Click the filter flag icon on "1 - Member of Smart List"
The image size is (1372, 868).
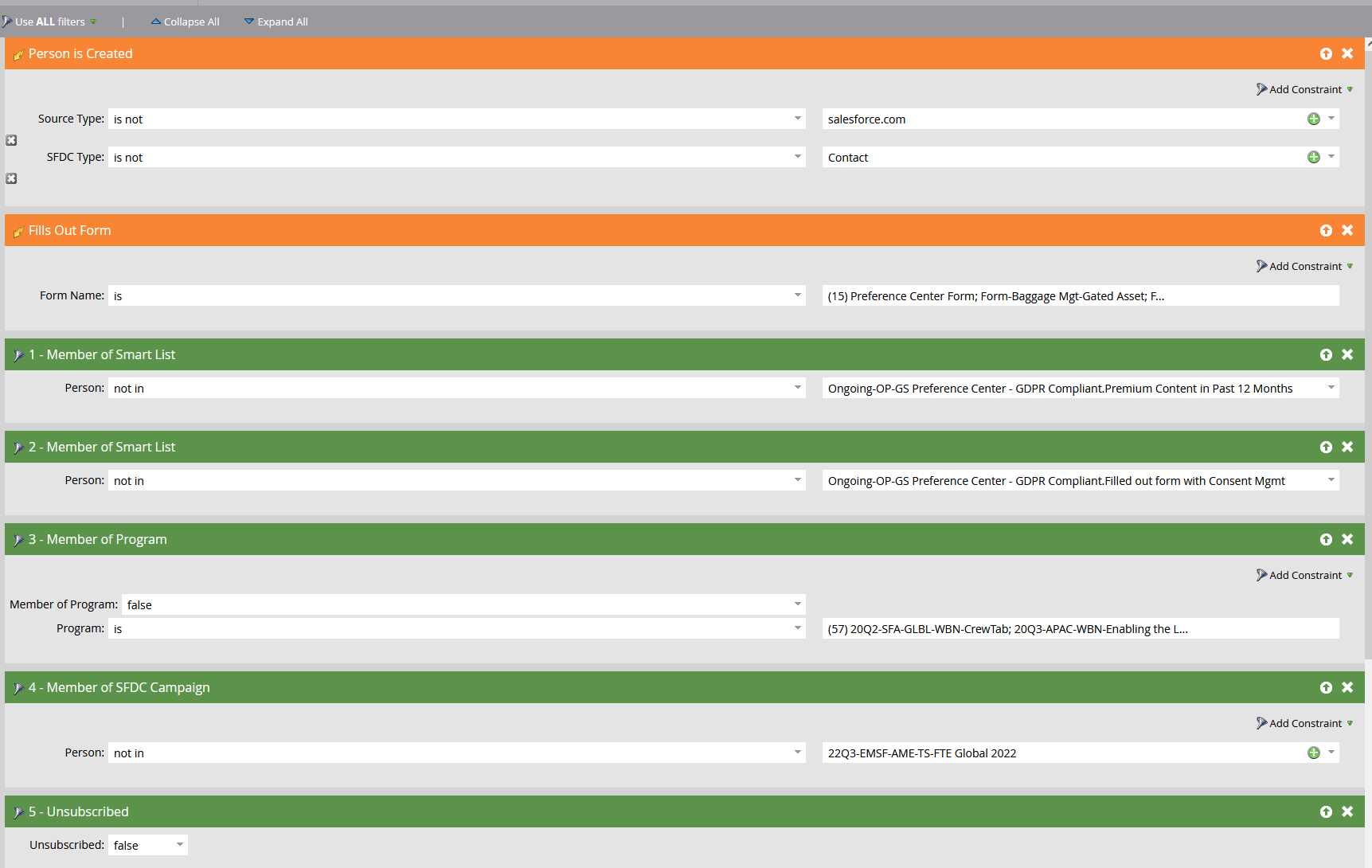(18, 354)
